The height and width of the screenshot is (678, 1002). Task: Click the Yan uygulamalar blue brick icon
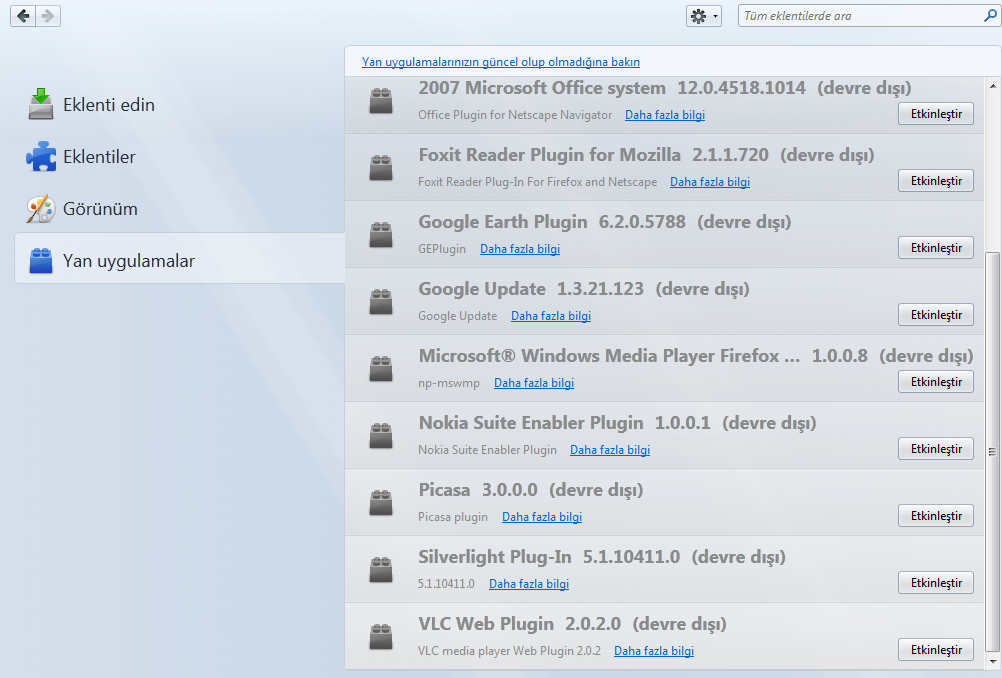(41, 261)
